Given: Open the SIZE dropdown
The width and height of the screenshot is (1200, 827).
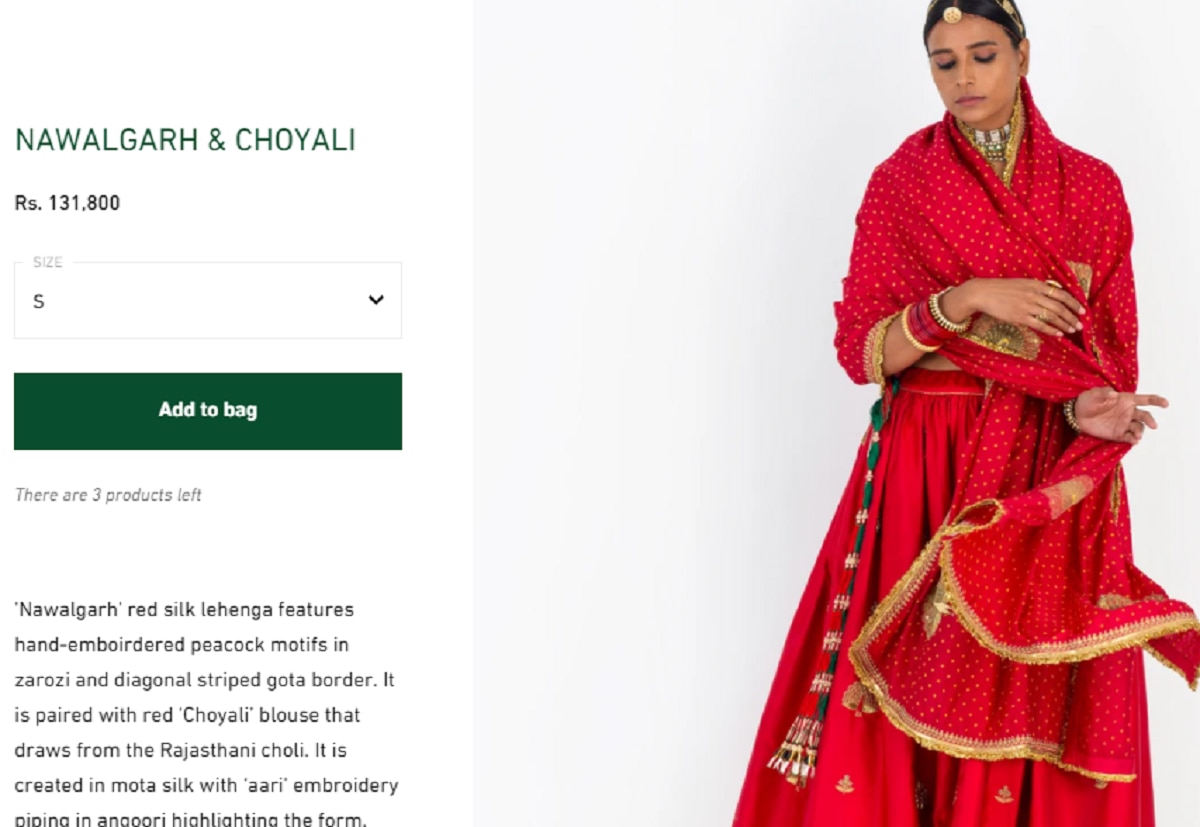Looking at the screenshot, I should (208, 300).
